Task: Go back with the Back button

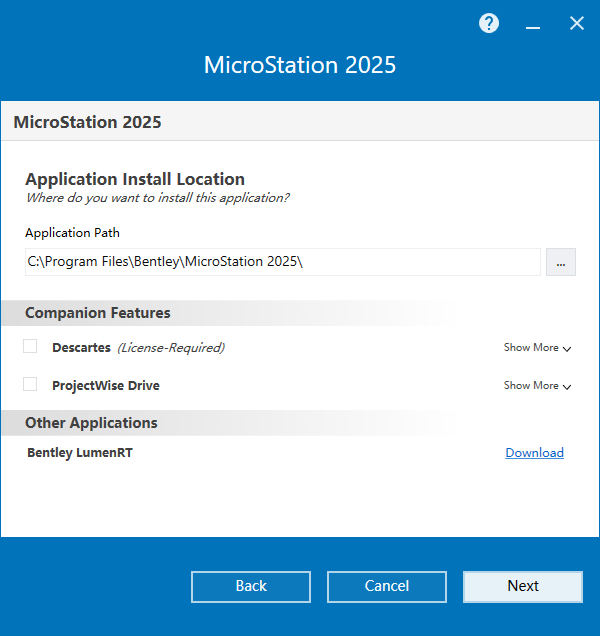Action: pyautogui.click(x=251, y=586)
